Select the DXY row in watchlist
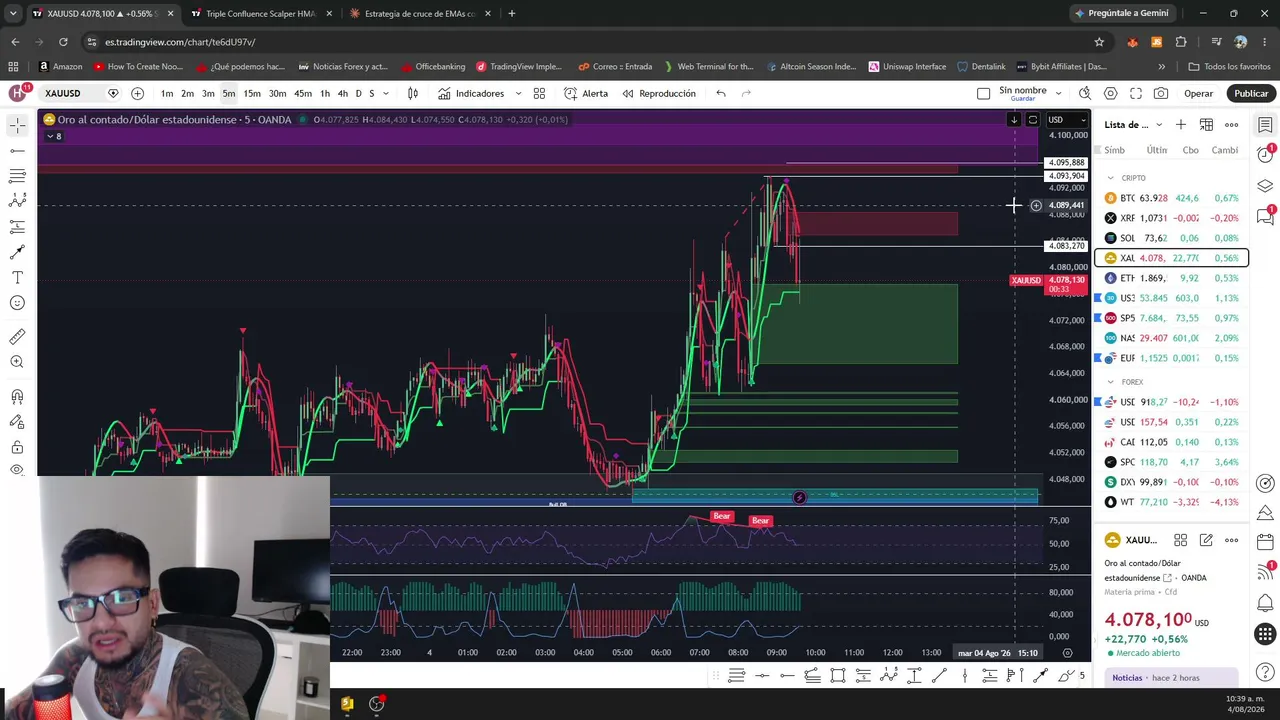The width and height of the screenshot is (1280, 720). [1171, 482]
